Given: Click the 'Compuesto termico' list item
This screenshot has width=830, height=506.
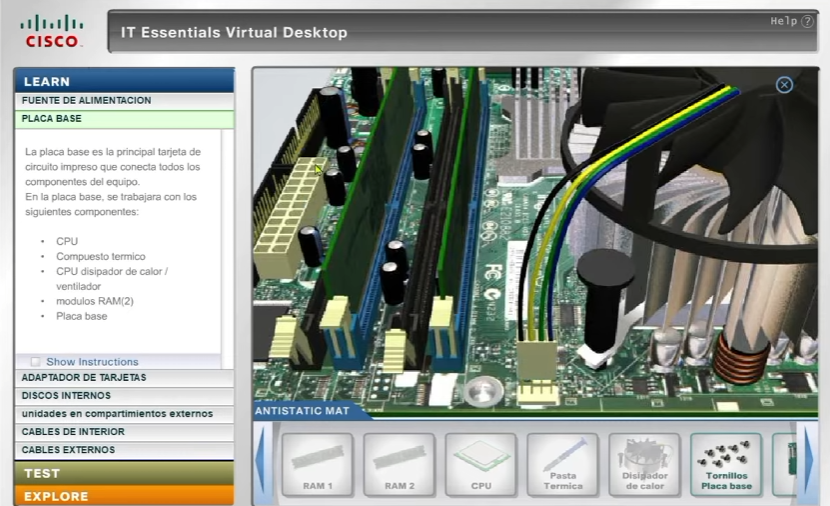Looking at the screenshot, I should pos(101,256).
